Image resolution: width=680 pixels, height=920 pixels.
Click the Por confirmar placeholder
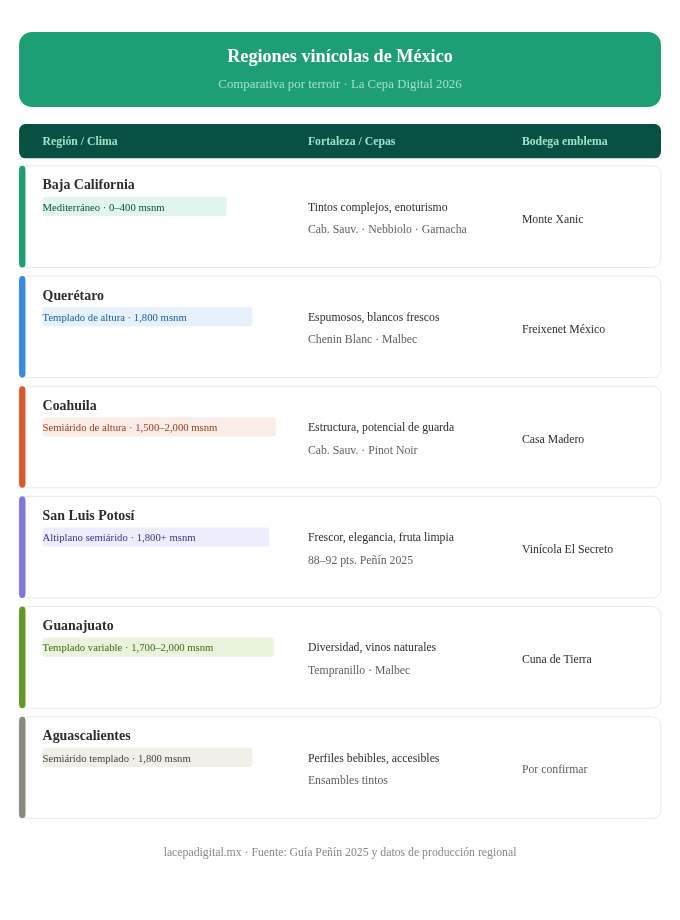[554, 769]
